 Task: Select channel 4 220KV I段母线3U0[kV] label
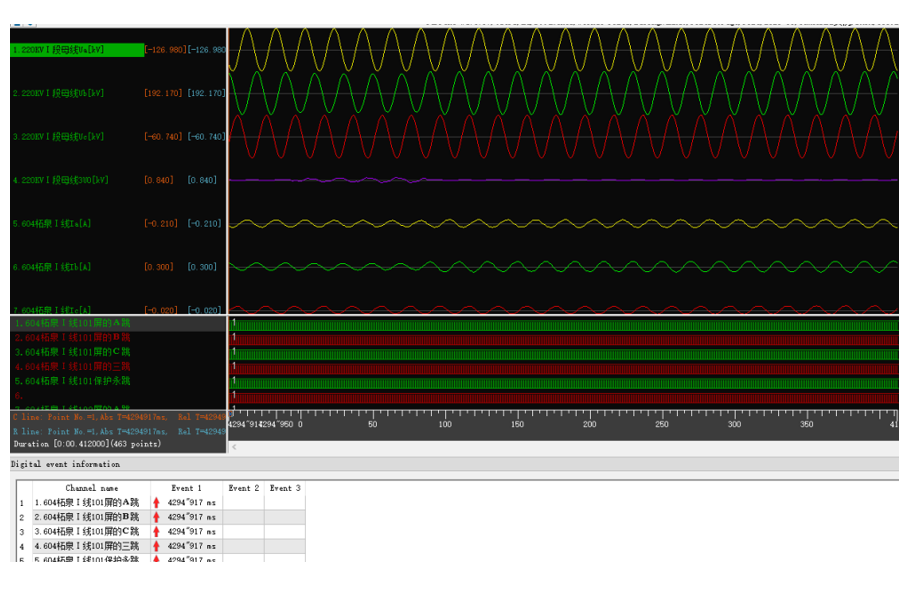[61, 180]
